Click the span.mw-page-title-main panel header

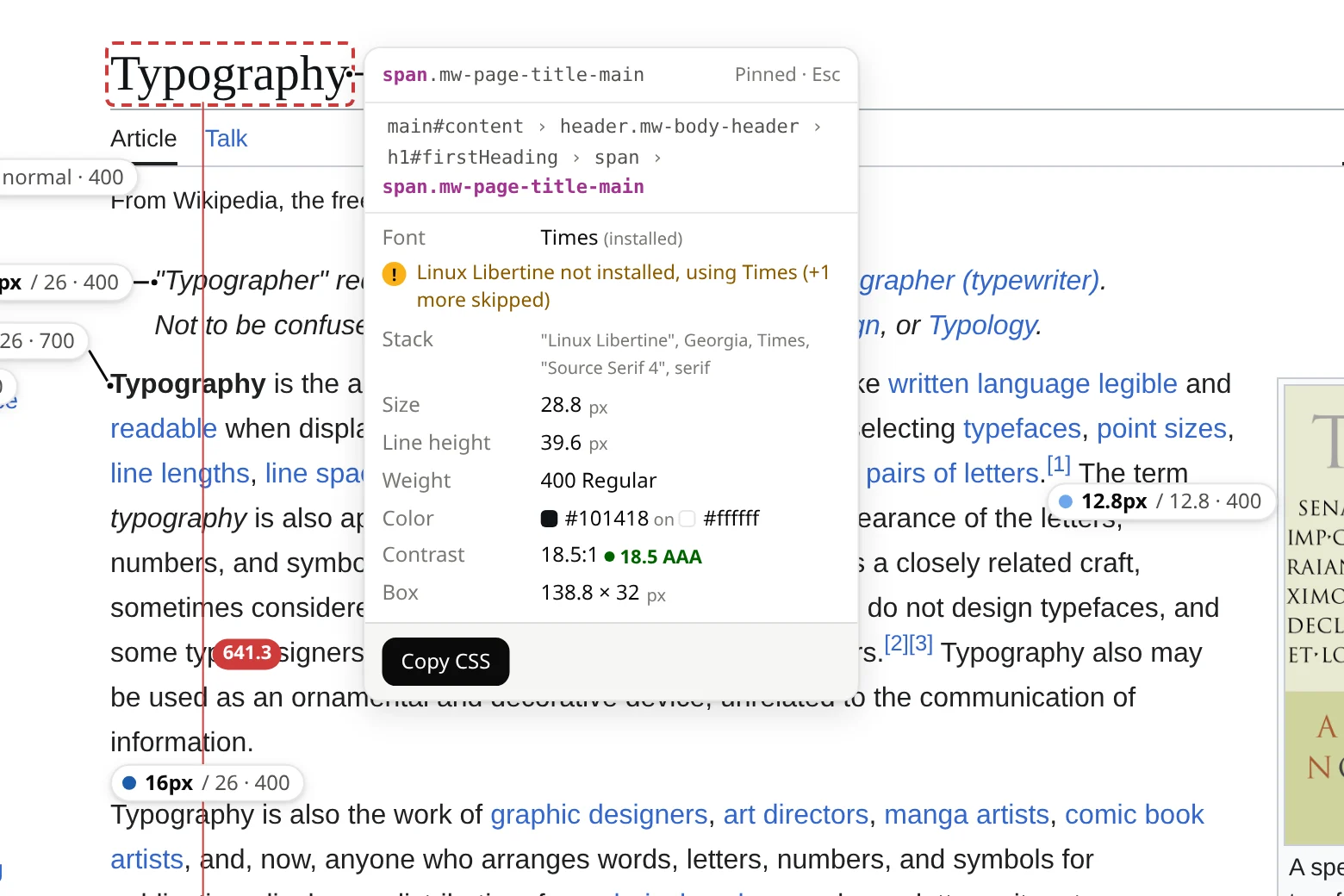(513, 75)
